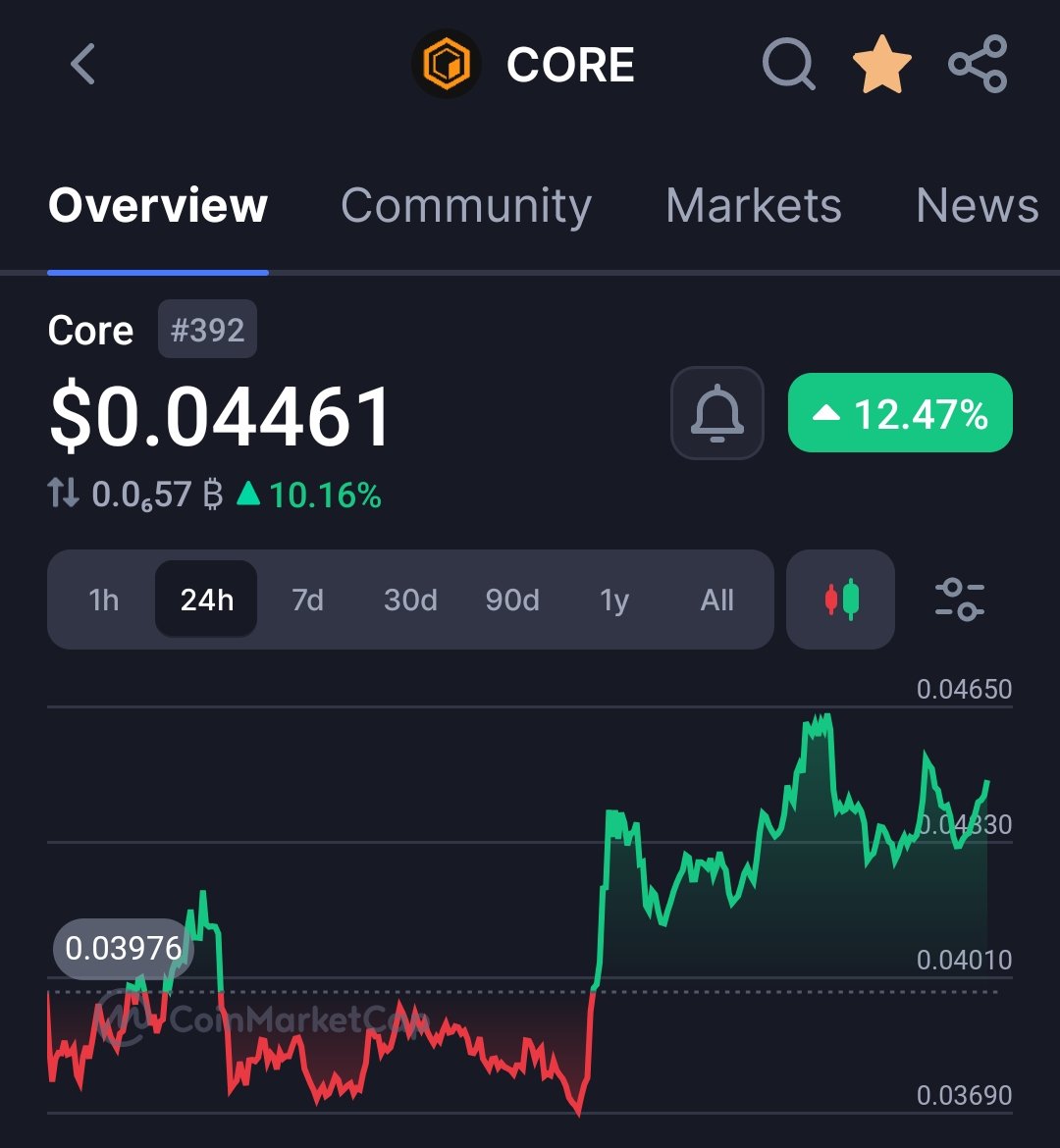Image resolution: width=1060 pixels, height=1148 pixels.
Task: Select the 24h chart range
Action: click(206, 600)
